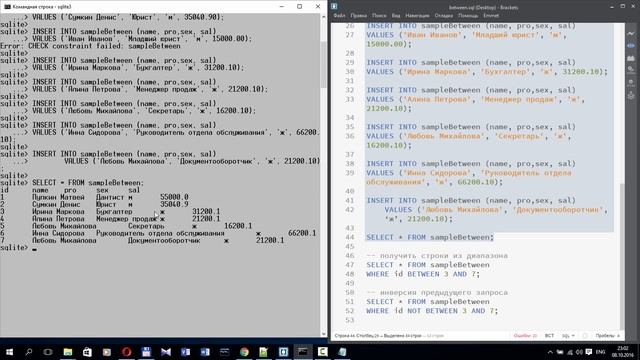Open the Отладка menu in Brackets
640x360 pixels.
click(444, 16)
